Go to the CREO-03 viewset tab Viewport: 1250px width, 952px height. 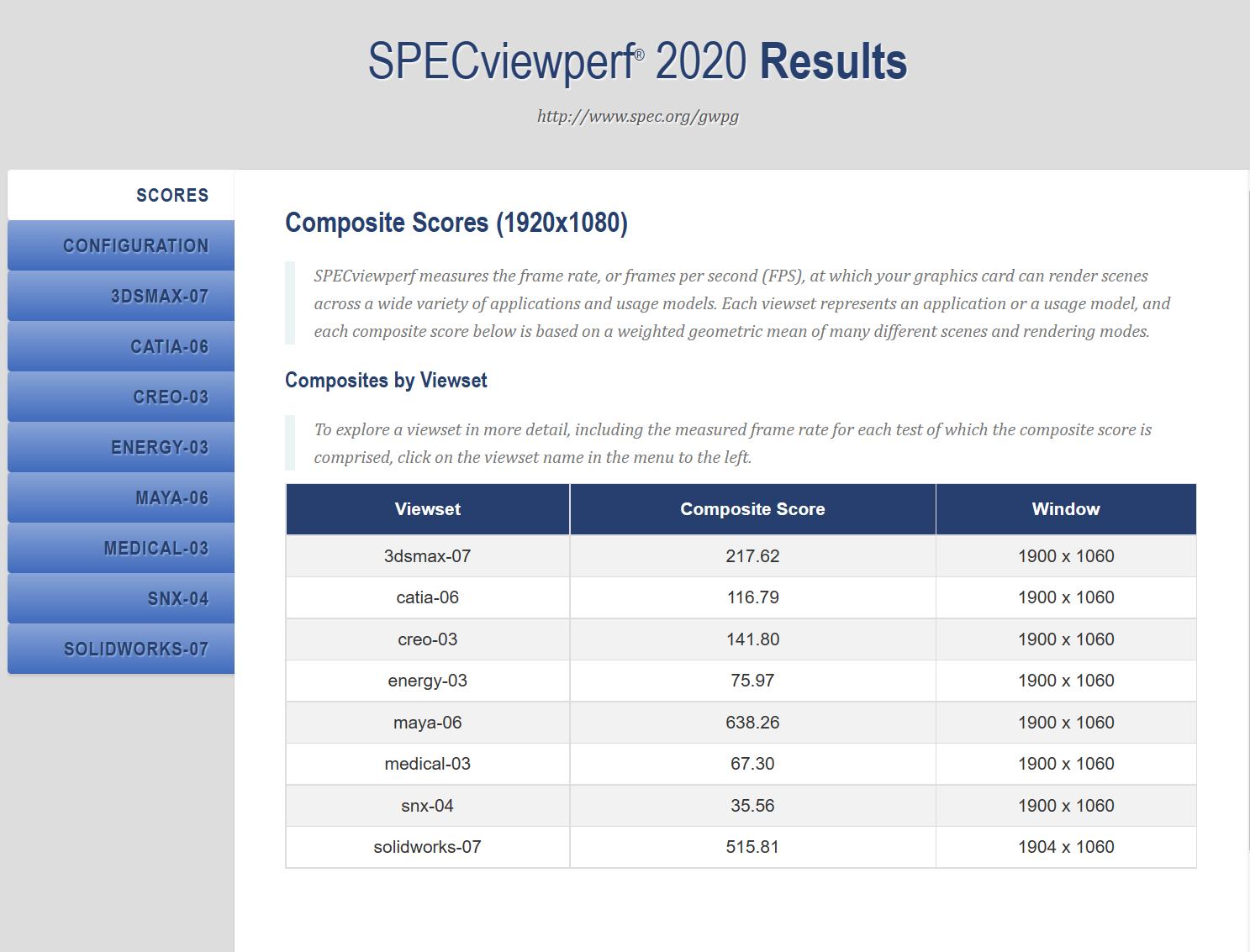(121, 397)
